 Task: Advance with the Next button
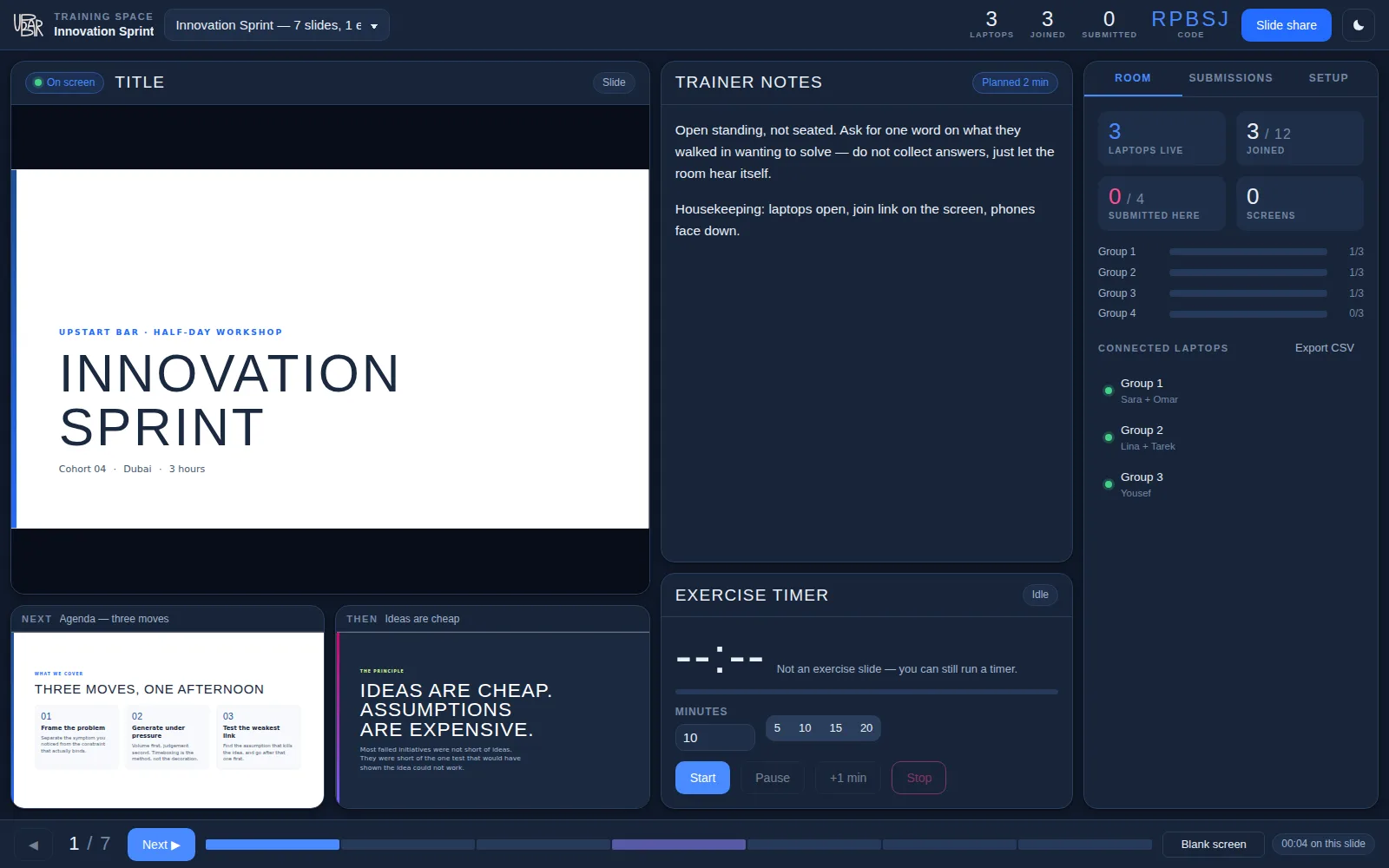(x=161, y=845)
